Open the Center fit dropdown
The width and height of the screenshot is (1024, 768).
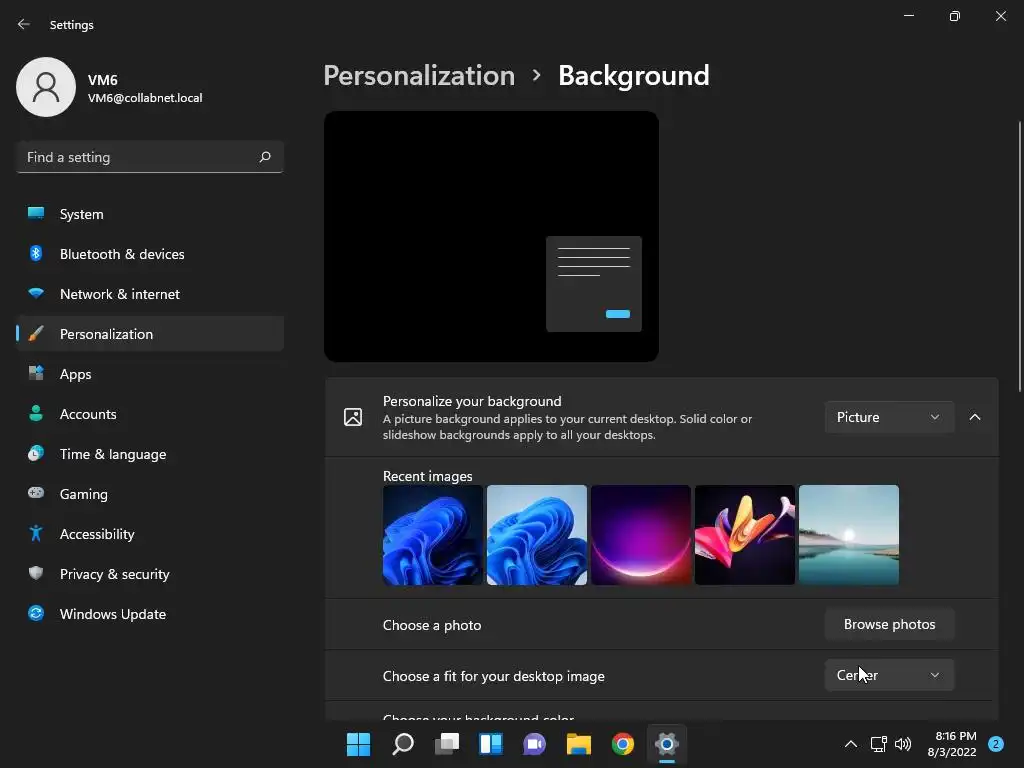(x=889, y=675)
